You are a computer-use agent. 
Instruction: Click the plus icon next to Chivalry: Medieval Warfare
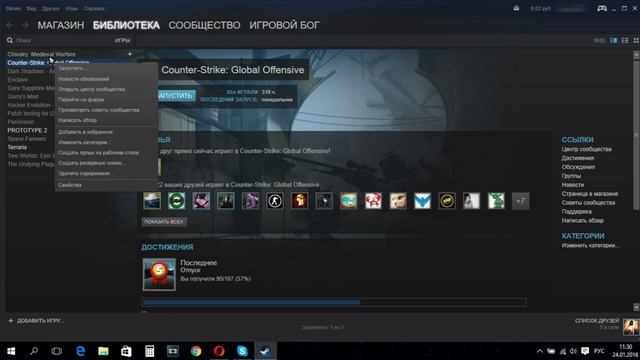pyautogui.click(x=130, y=54)
